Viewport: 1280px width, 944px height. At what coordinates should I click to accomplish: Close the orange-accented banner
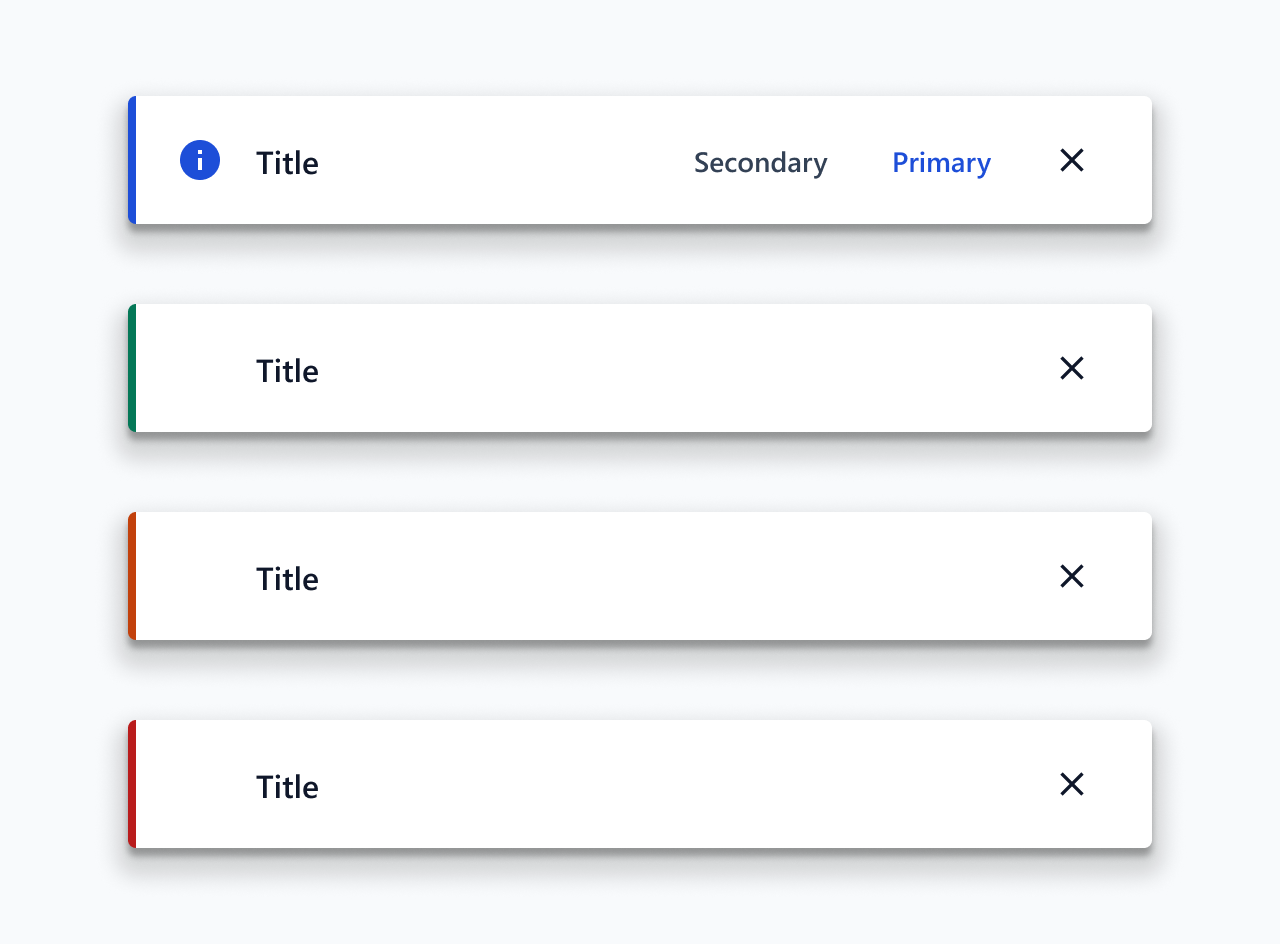coord(1072,576)
